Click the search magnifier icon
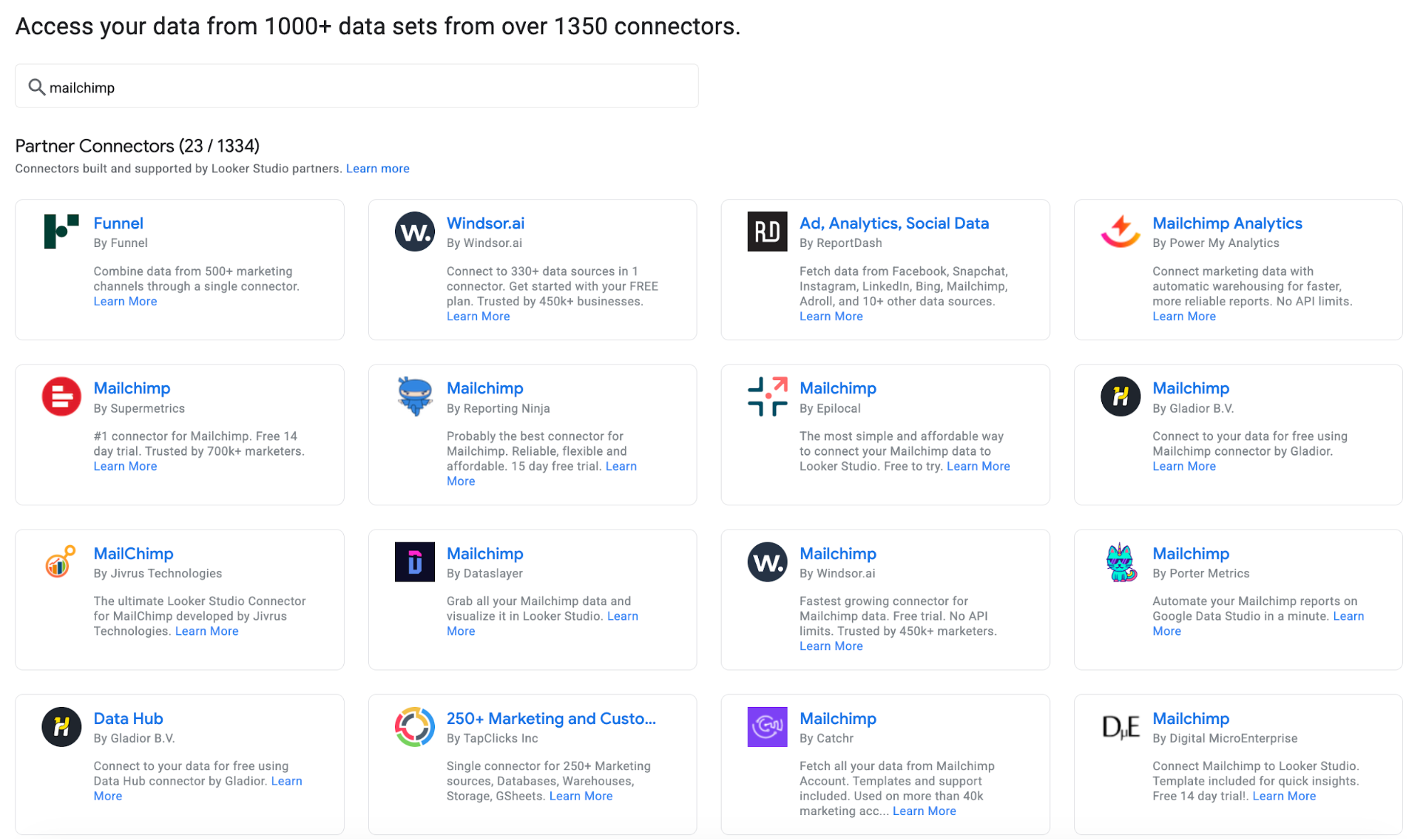Viewport: 1423px width, 840px height. pos(36,87)
